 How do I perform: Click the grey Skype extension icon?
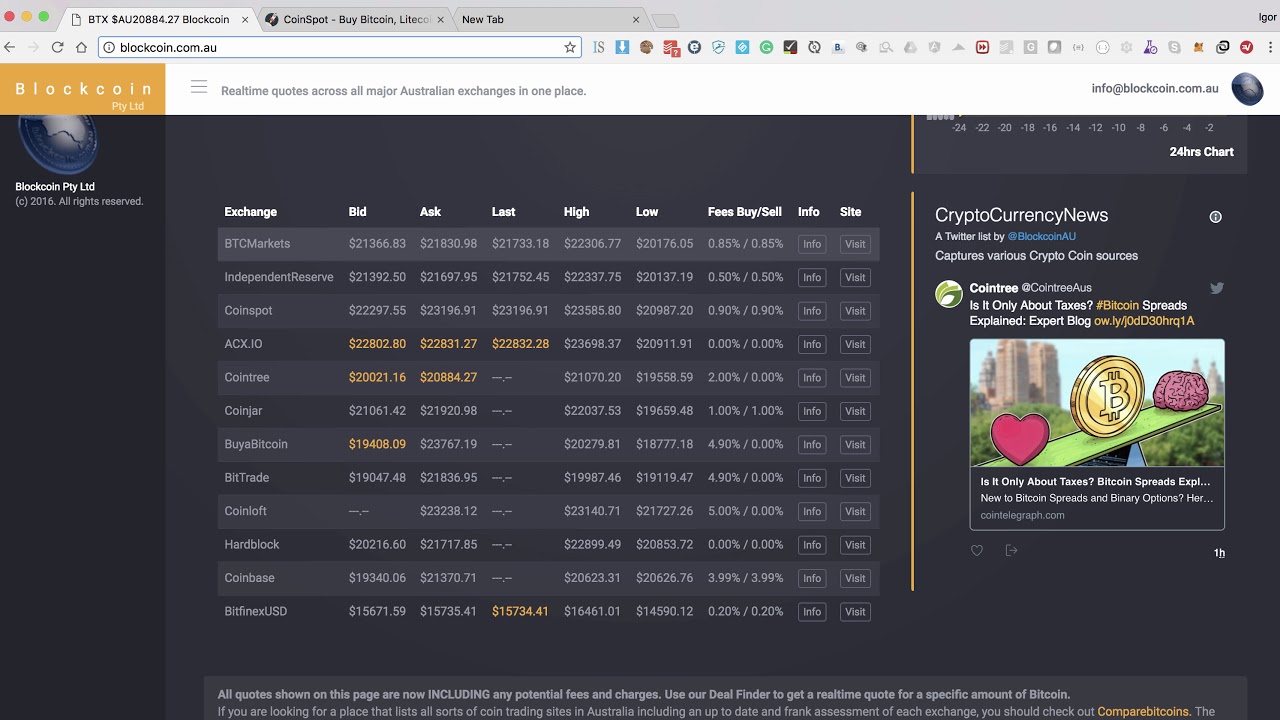pos(1174,47)
